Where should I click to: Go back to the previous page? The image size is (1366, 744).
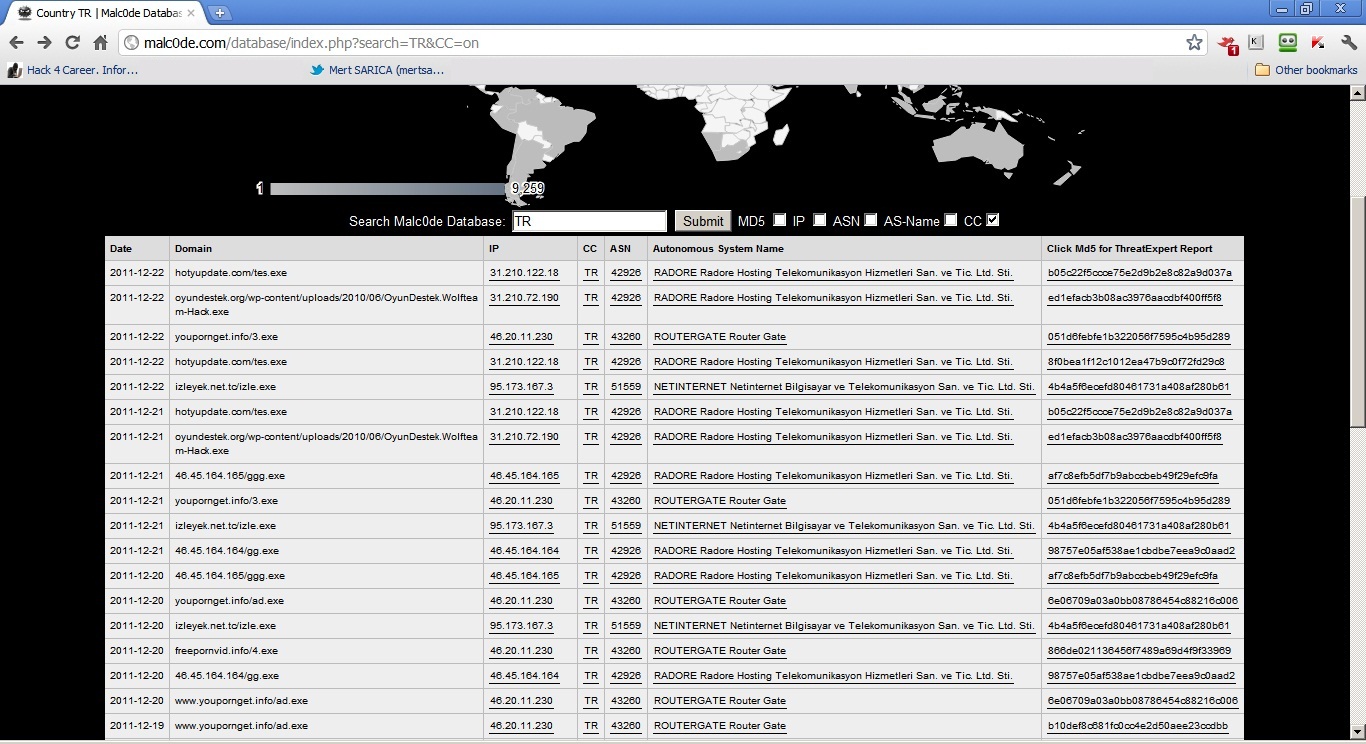tap(16, 43)
